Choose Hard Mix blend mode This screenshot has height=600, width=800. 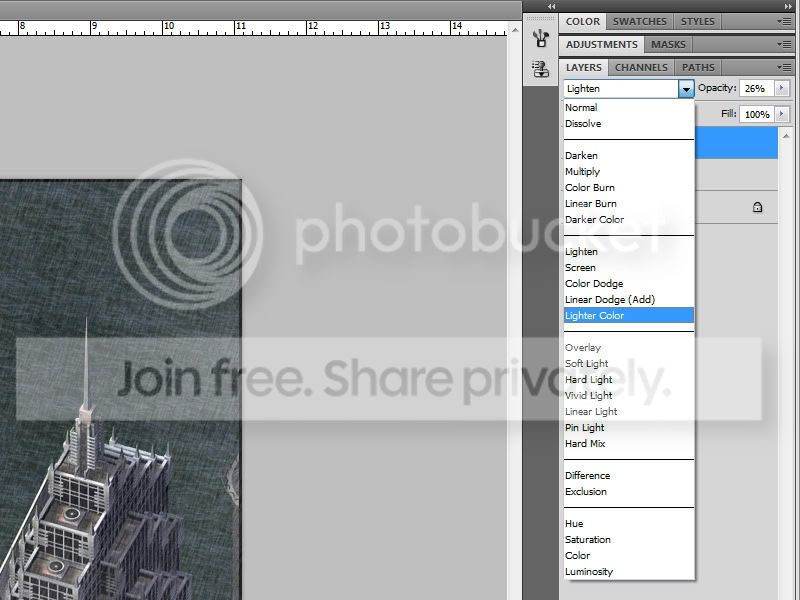click(629, 443)
